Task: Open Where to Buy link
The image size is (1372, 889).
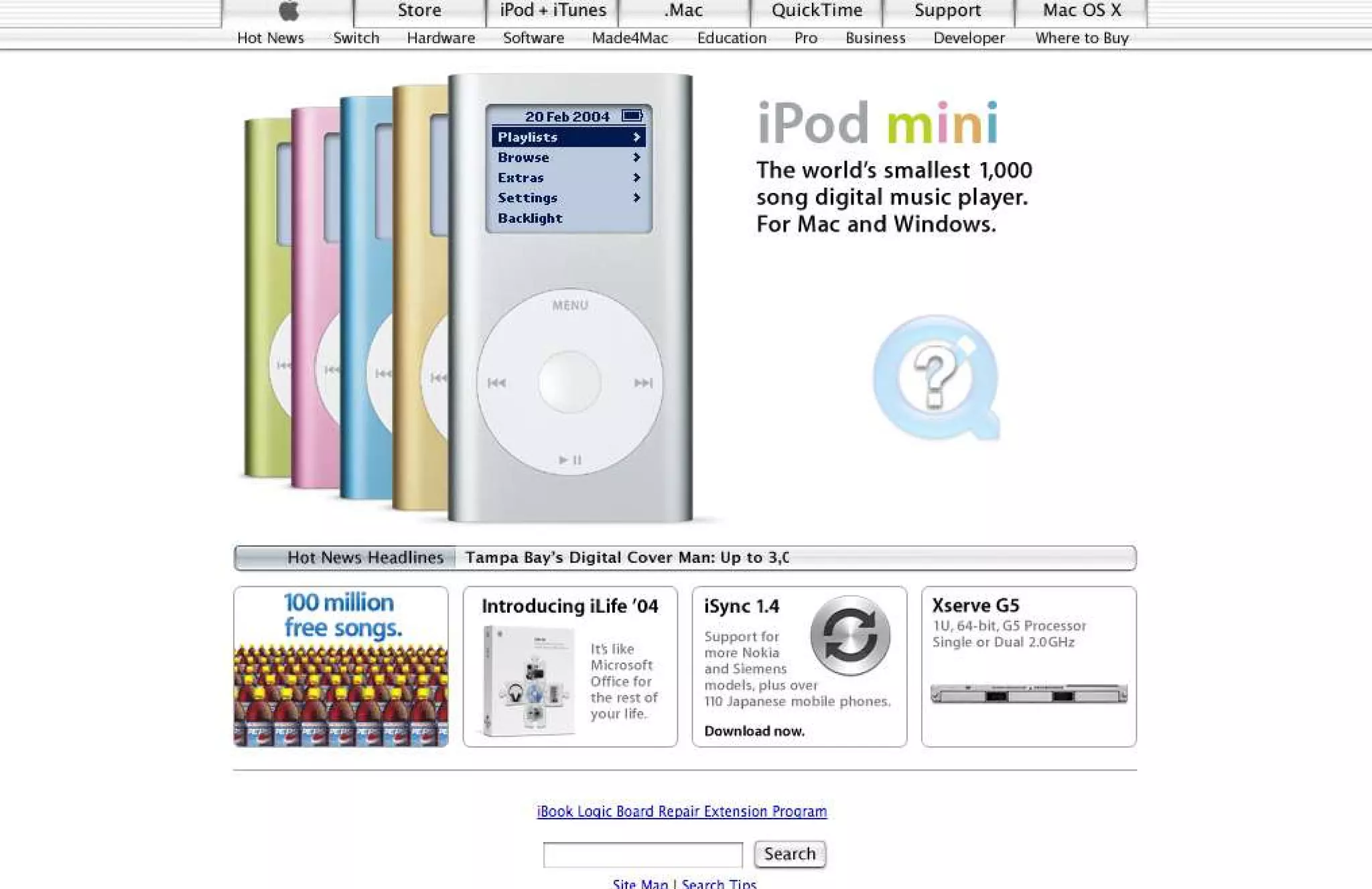Action: pyautogui.click(x=1082, y=38)
